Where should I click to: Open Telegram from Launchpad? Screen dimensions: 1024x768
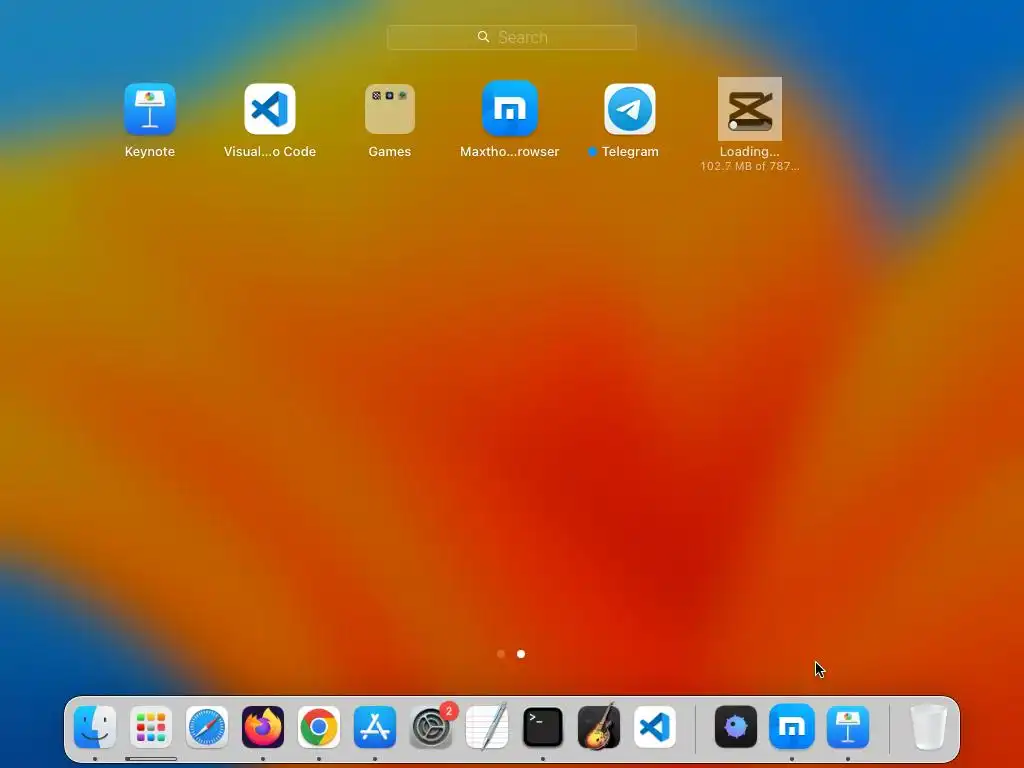click(x=630, y=109)
